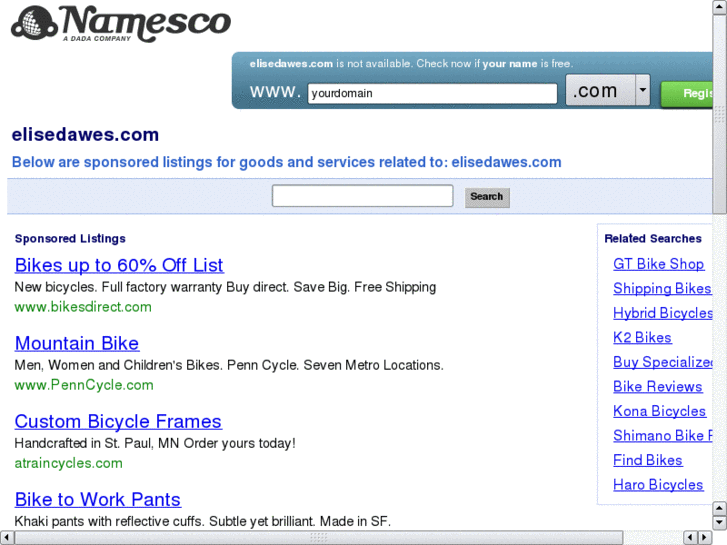Click the atraincycles.com URL
This screenshot has width=727, height=545.
[69, 463]
